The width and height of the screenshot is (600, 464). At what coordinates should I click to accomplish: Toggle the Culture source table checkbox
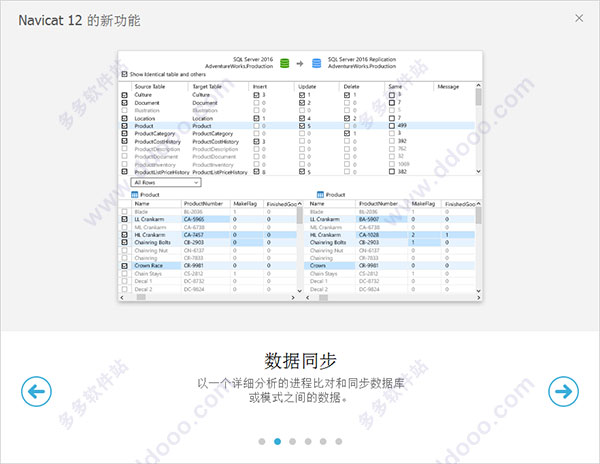(x=124, y=95)
